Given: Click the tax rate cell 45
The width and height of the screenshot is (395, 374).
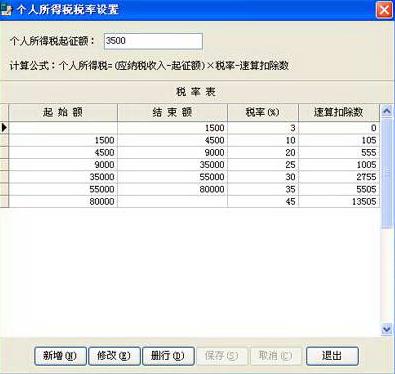Looking at the screenshot, I should (x=263, y=201).
